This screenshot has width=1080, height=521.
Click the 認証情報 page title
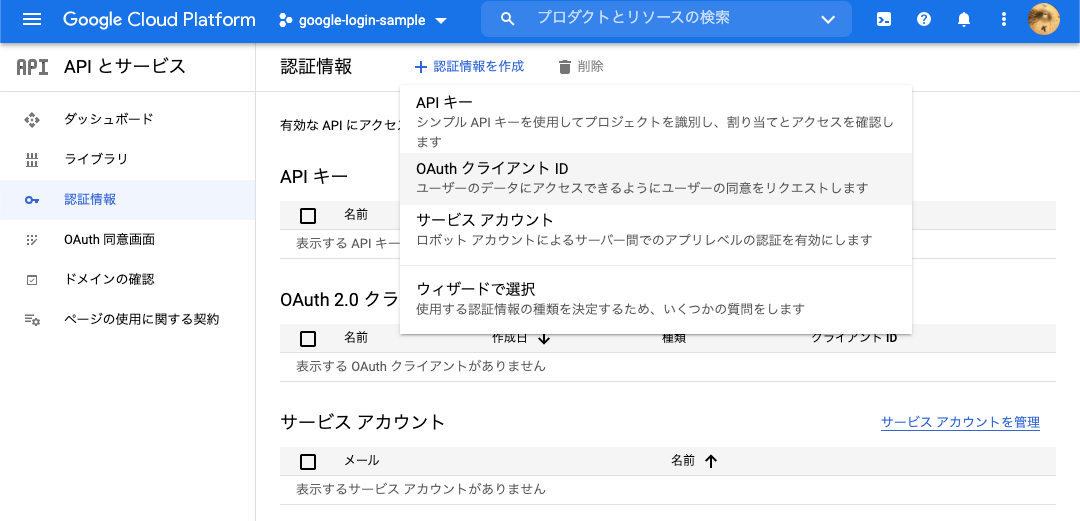coord(316,66)
